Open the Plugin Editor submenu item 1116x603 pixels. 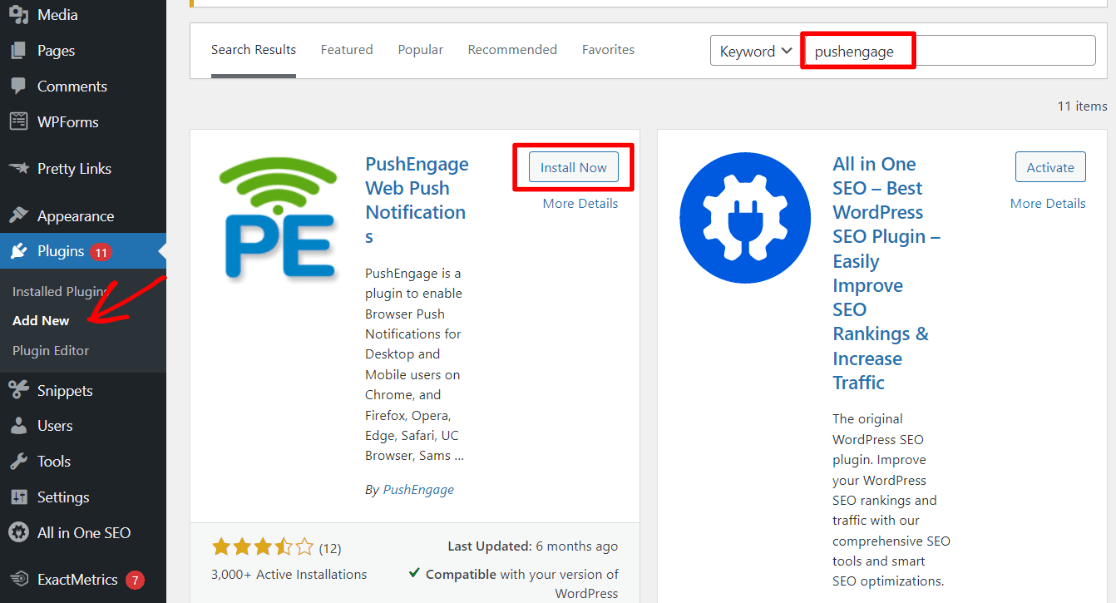pyautogui.click(x=51, y=350)
